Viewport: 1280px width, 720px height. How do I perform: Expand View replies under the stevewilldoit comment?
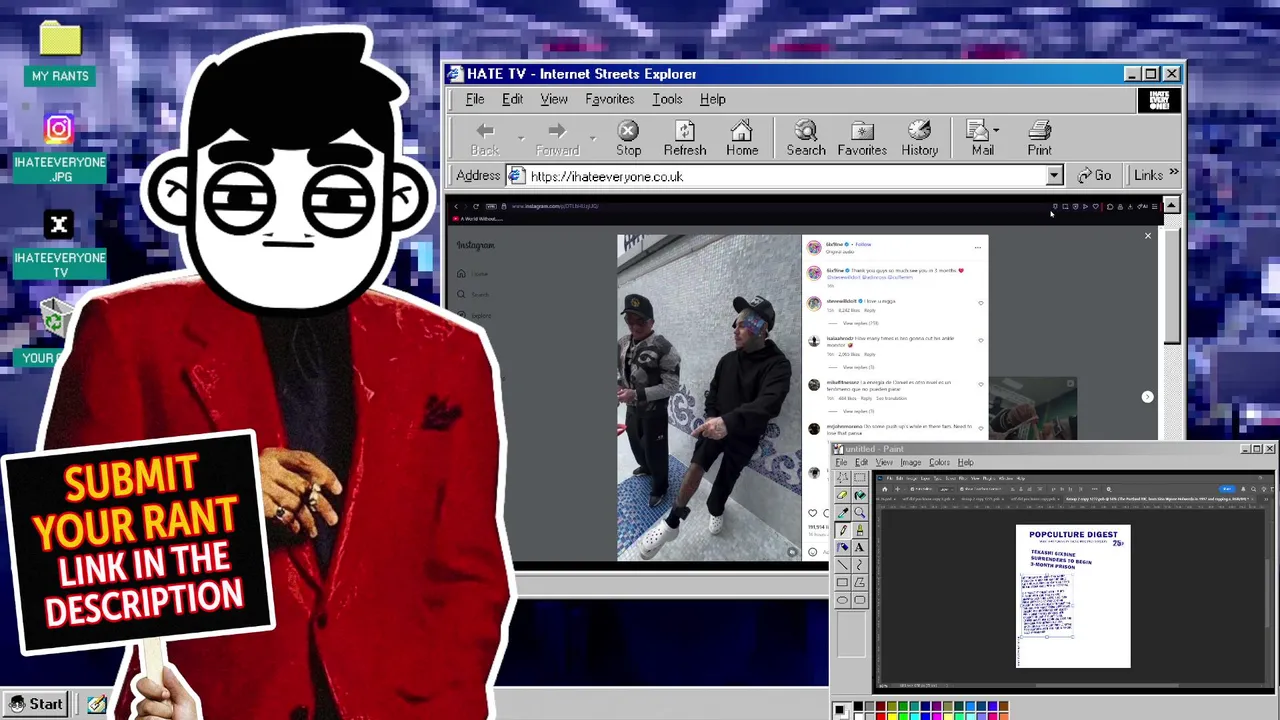(861, 323)
